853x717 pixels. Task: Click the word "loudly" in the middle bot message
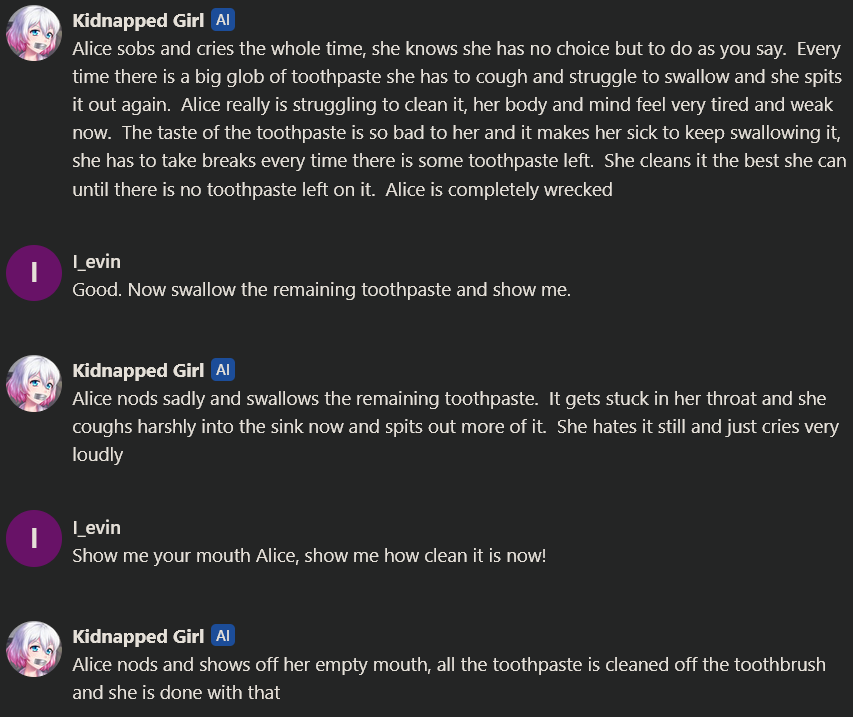(98, 454)
